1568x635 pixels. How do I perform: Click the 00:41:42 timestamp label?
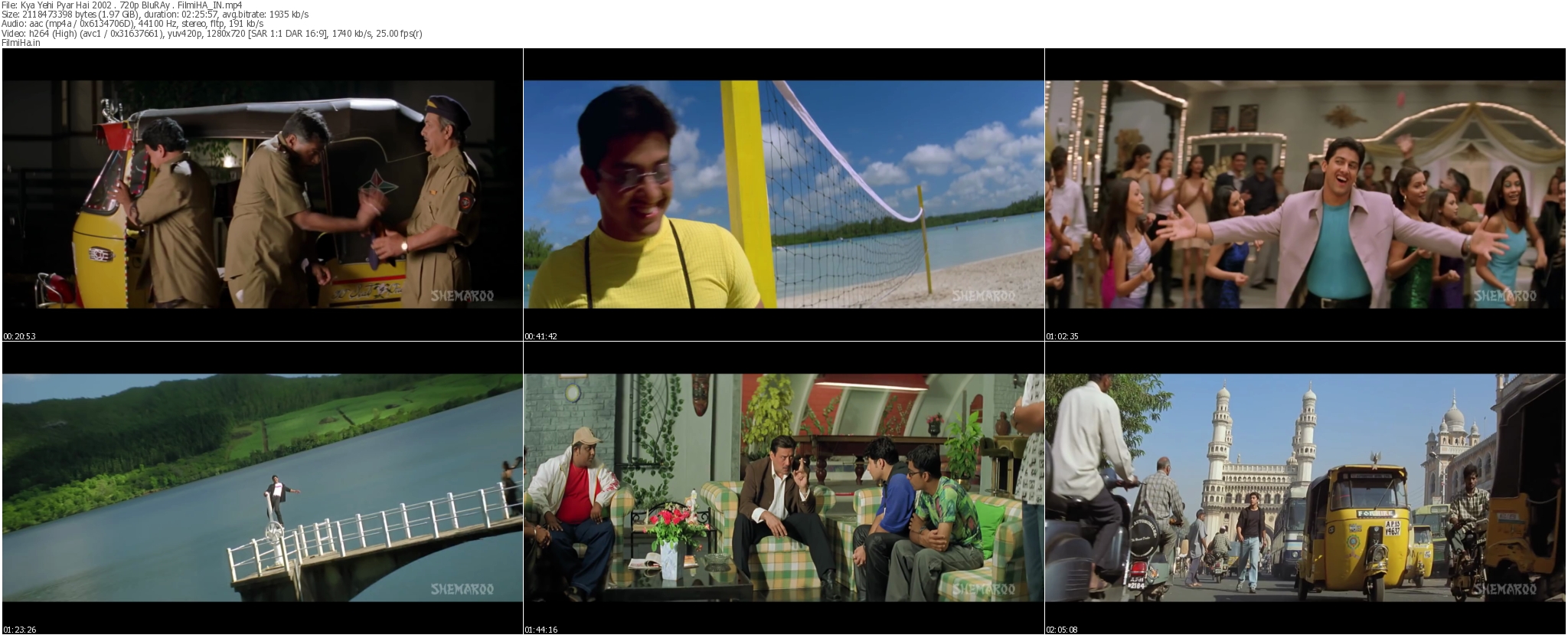[x=541, y=336]
